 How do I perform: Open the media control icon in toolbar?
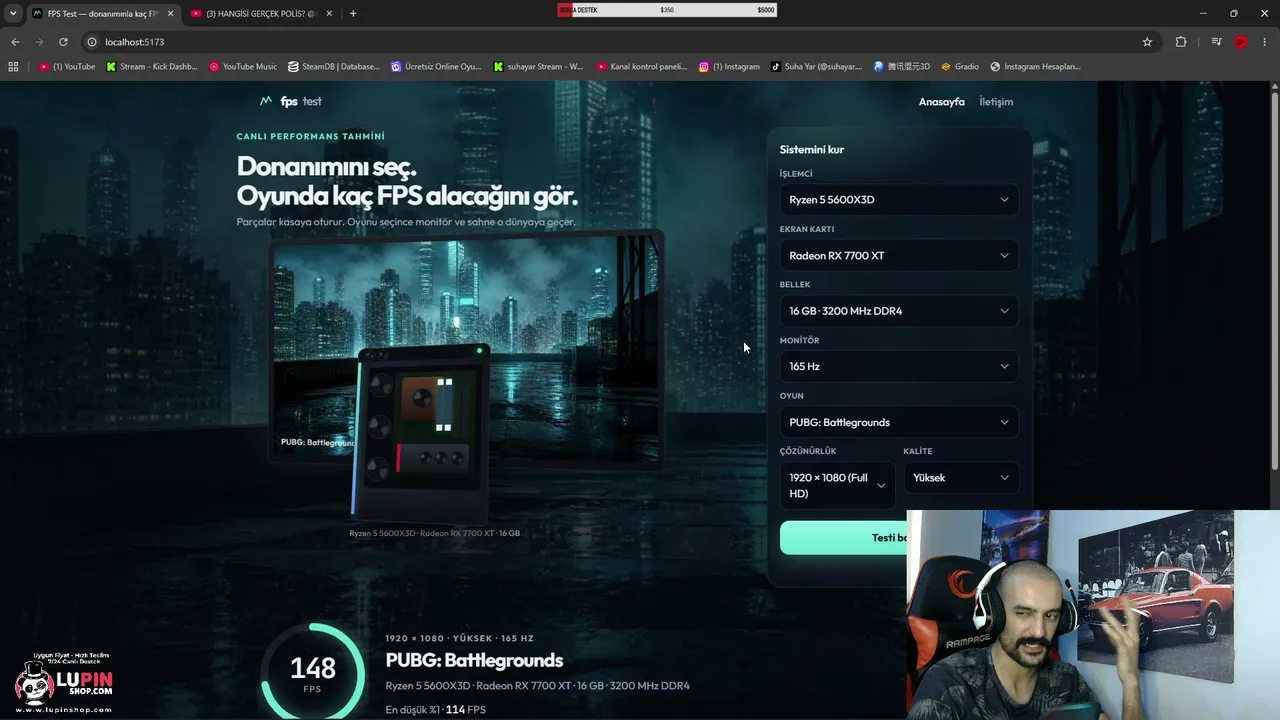[1216, 42]
